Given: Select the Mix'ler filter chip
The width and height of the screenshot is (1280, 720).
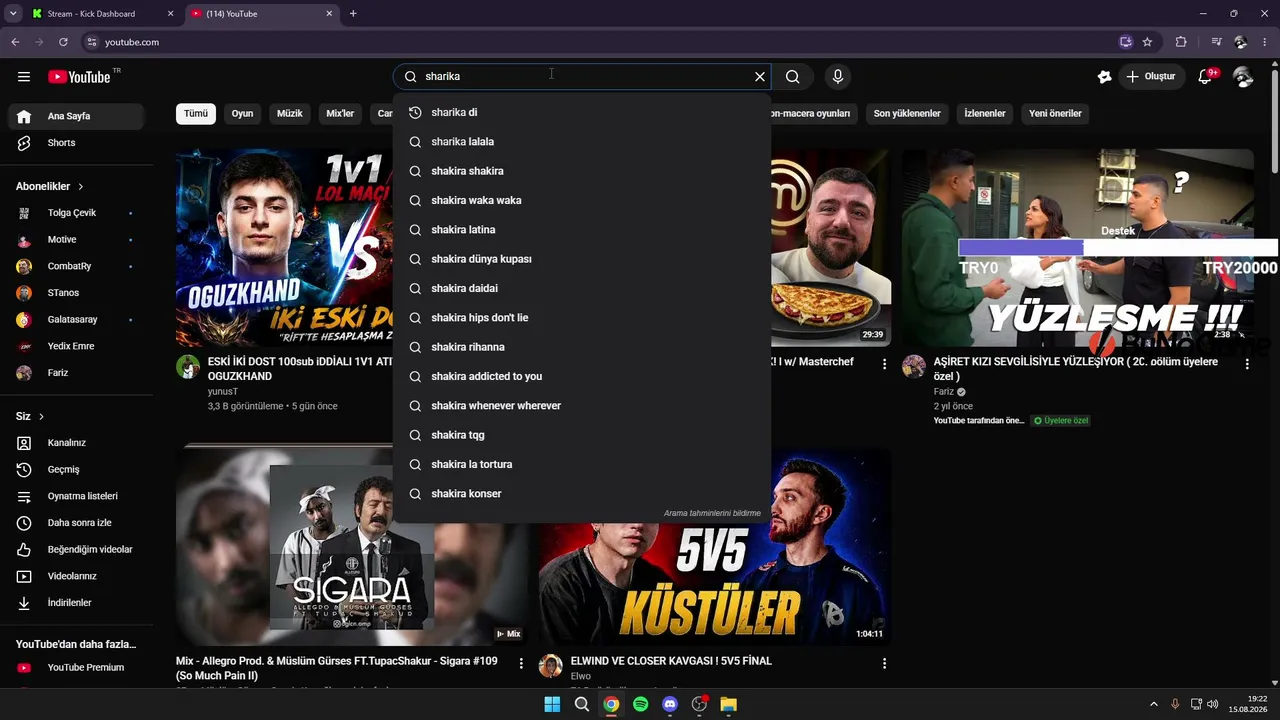Looking at the screenshot, I should 340,114.
